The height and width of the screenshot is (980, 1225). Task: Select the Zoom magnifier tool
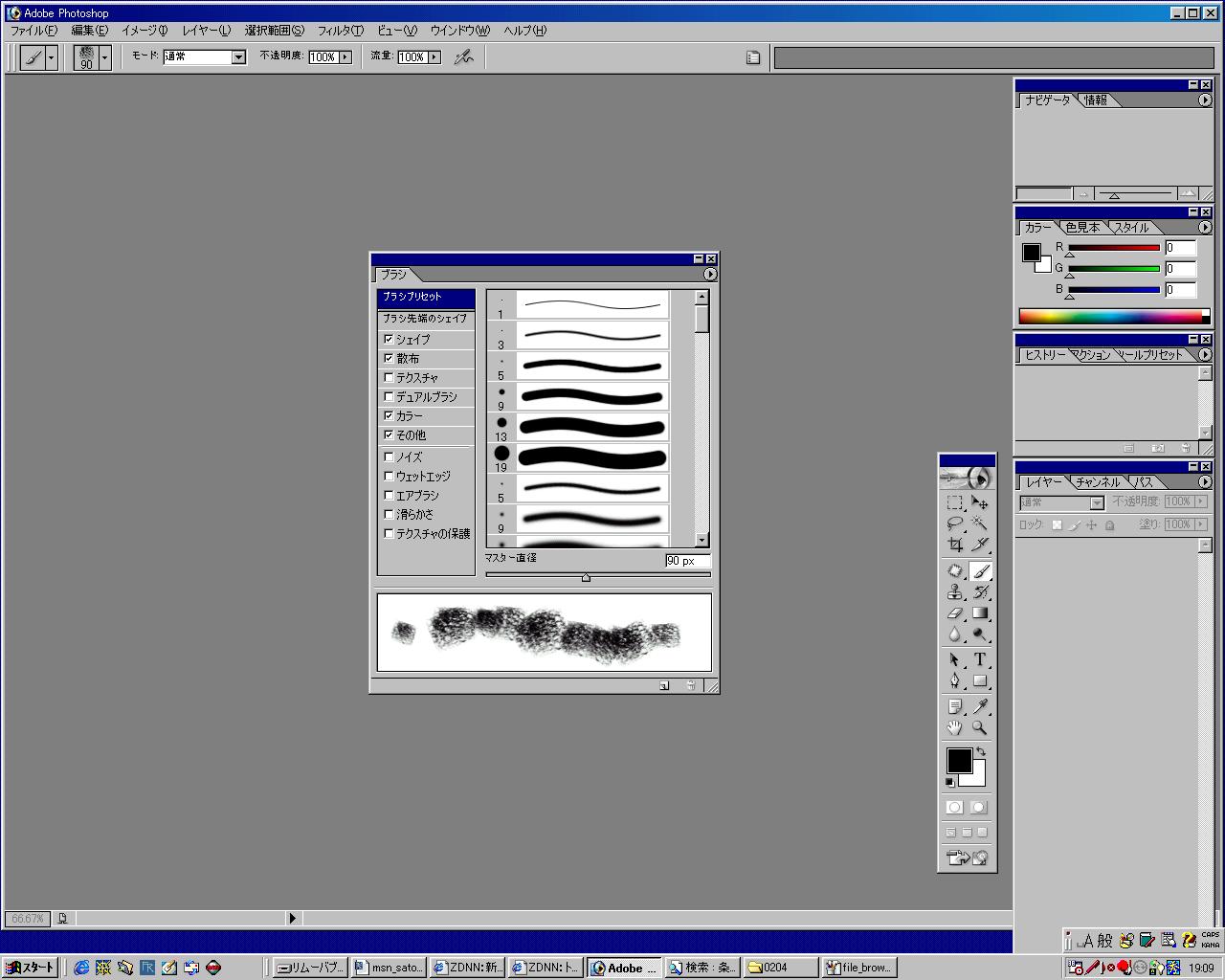(980, 727)
